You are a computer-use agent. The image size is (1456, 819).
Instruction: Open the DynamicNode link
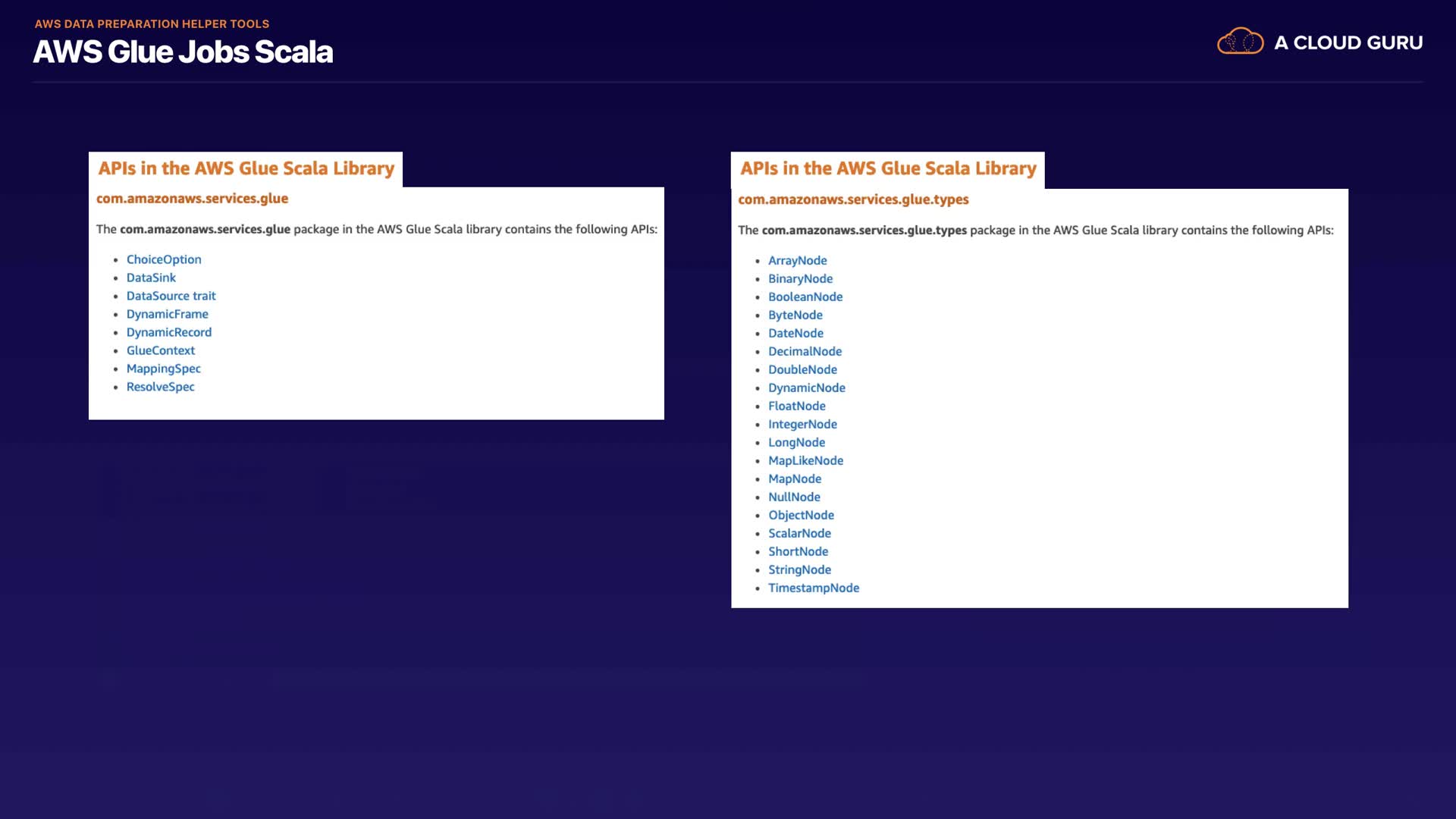[806, 388]
